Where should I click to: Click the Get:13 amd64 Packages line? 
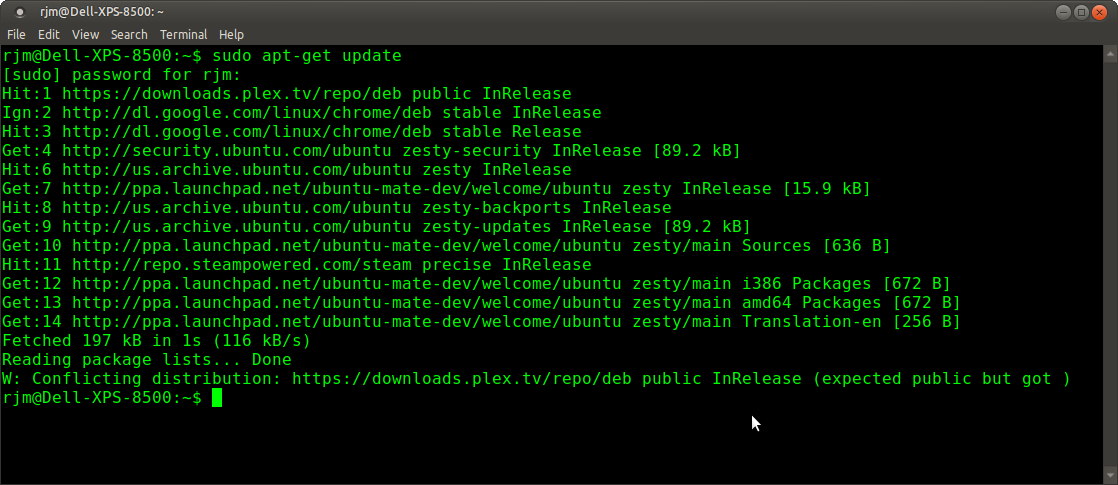(481, 303)
